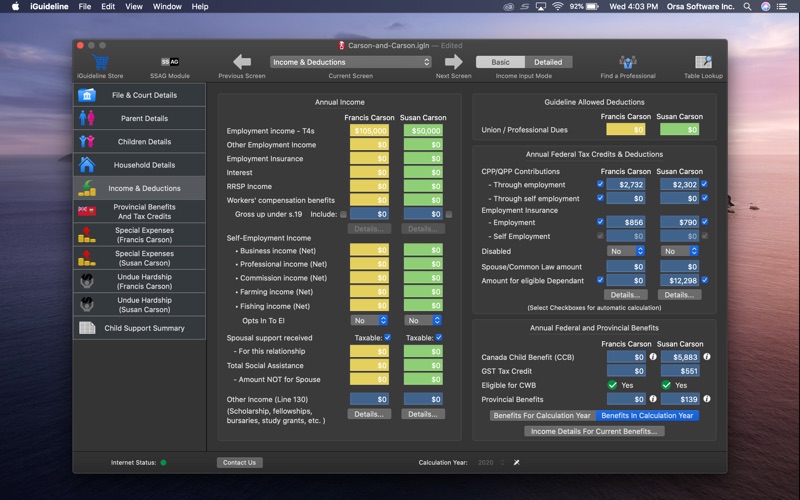Click Francis Employment income T4s field

pyautogui.click(x=369, y=131)
